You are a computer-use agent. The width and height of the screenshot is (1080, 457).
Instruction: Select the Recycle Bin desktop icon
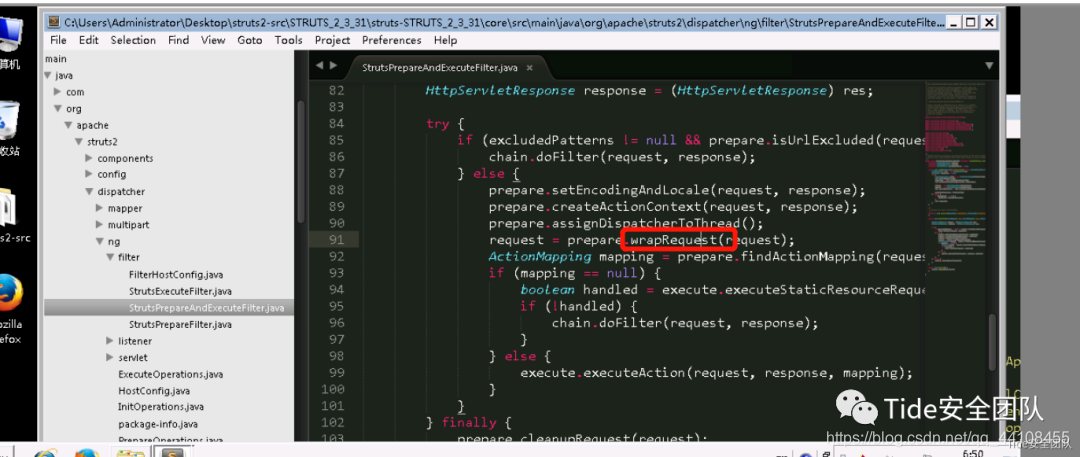(10, 128)
